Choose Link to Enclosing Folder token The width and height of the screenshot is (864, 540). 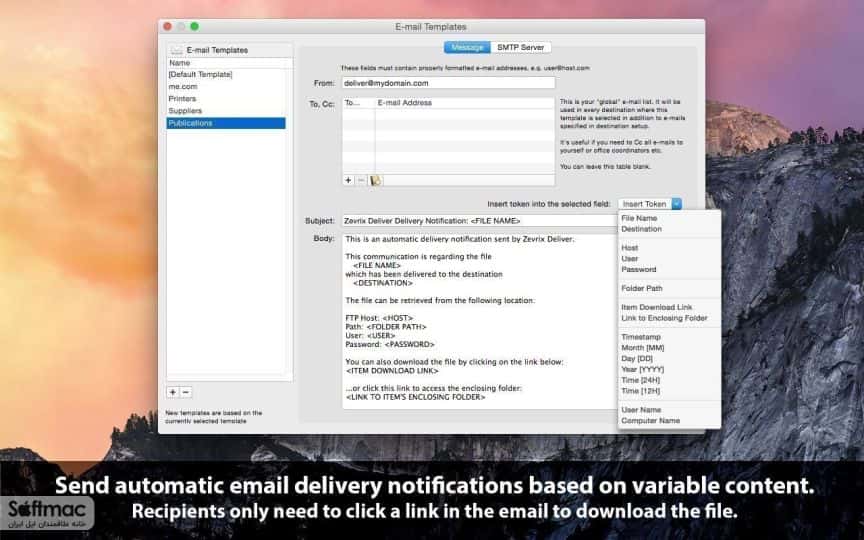664,318
